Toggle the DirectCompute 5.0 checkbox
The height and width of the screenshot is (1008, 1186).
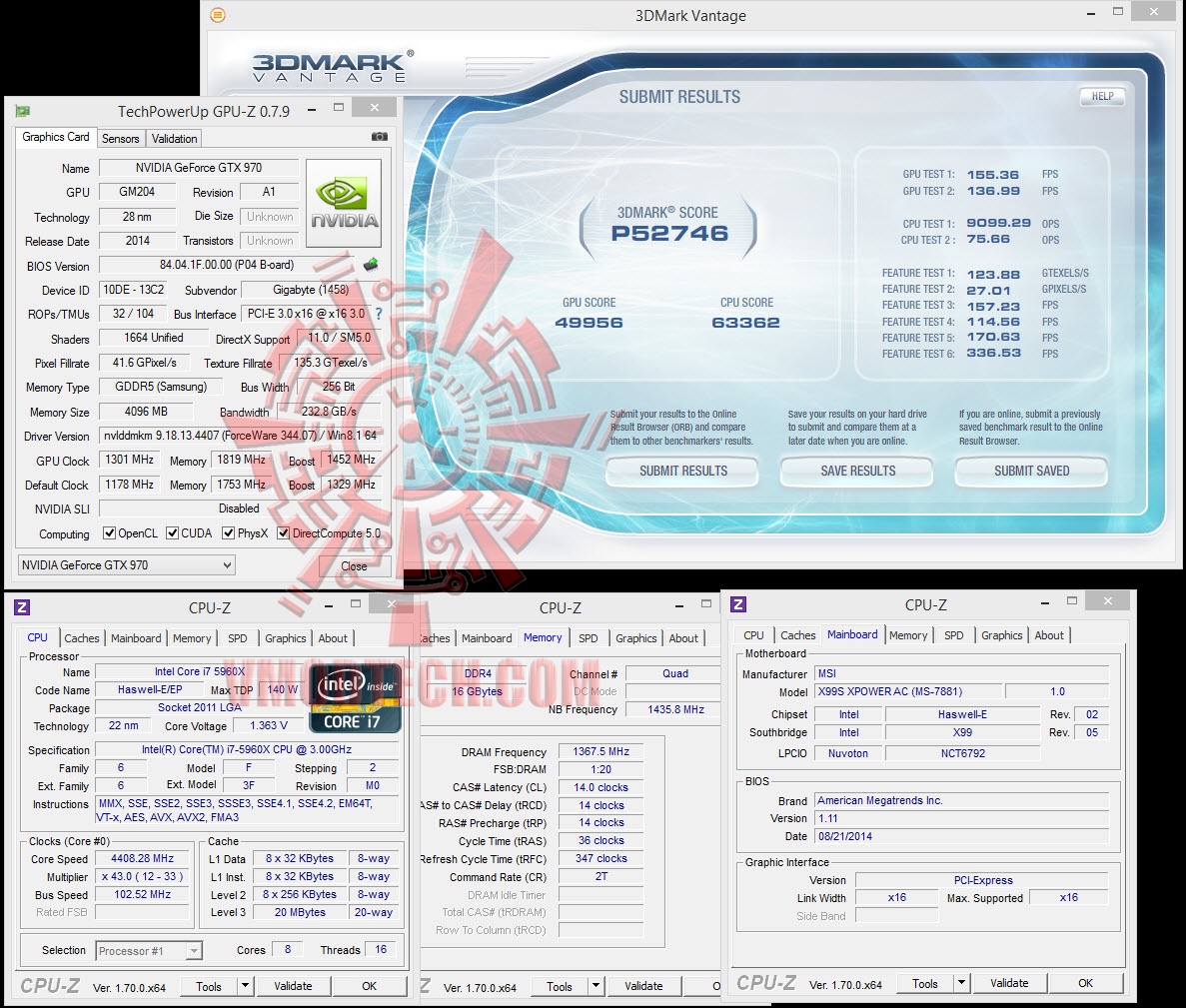(283, 533)
